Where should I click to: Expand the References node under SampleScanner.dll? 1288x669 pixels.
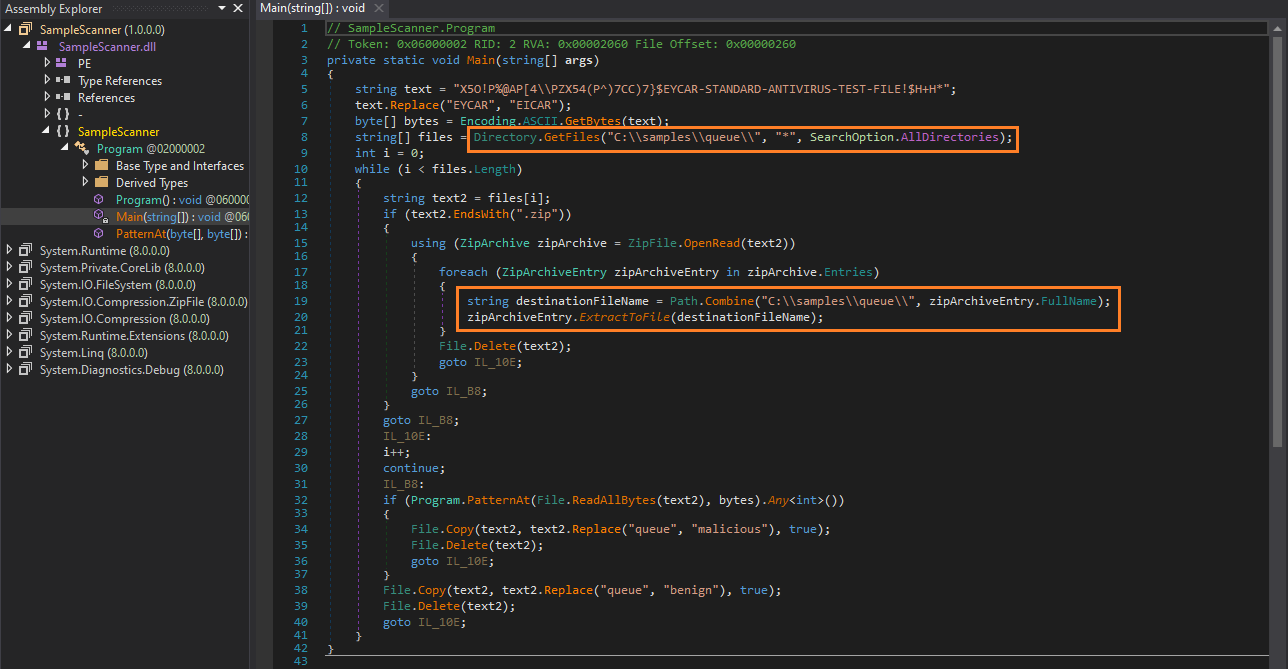tap(47, 98)
